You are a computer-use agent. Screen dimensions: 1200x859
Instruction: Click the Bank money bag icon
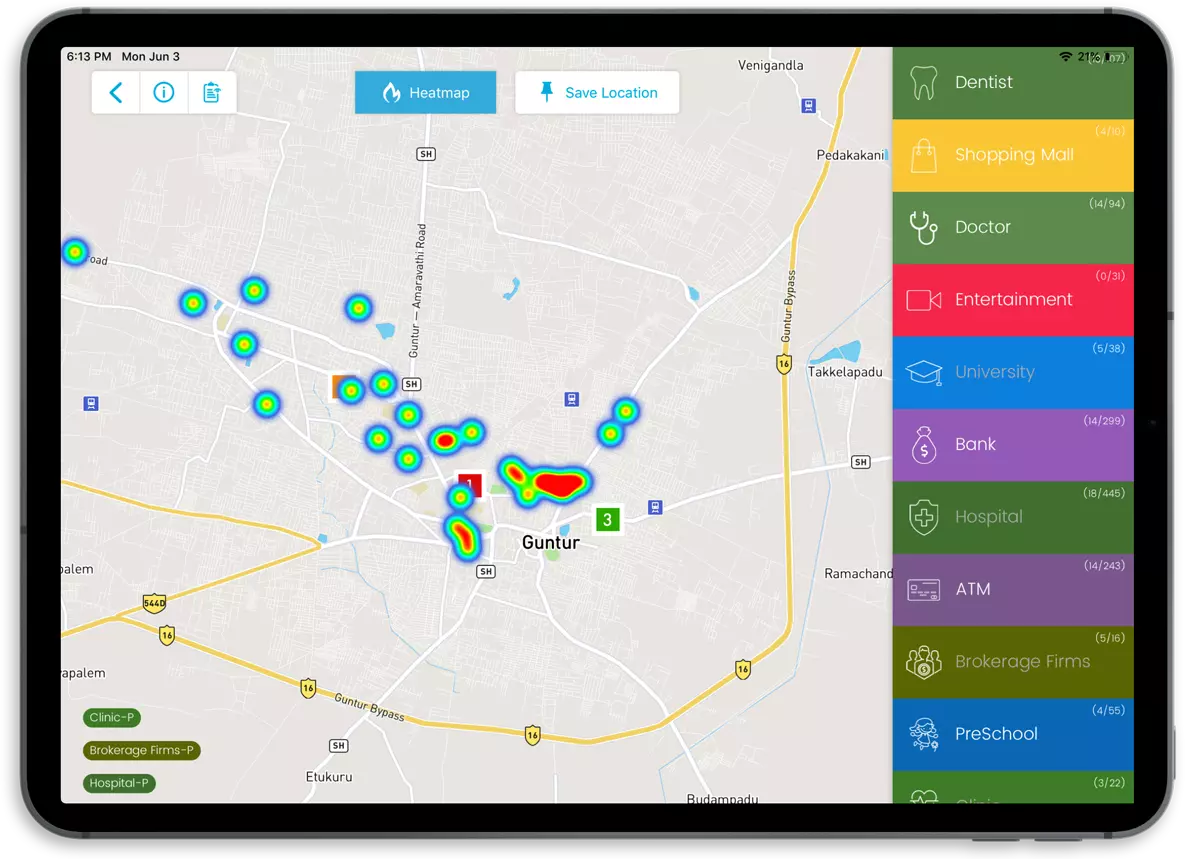pyautogui.click(x=924, y=445)
